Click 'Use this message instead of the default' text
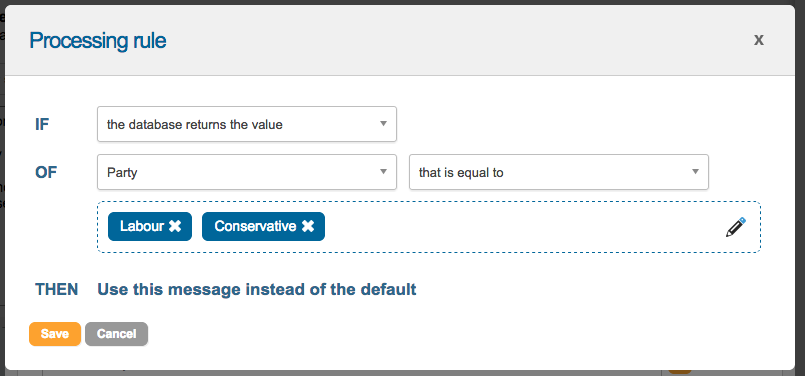Screen dimensions: 805x376 click(x=257, y=290)
